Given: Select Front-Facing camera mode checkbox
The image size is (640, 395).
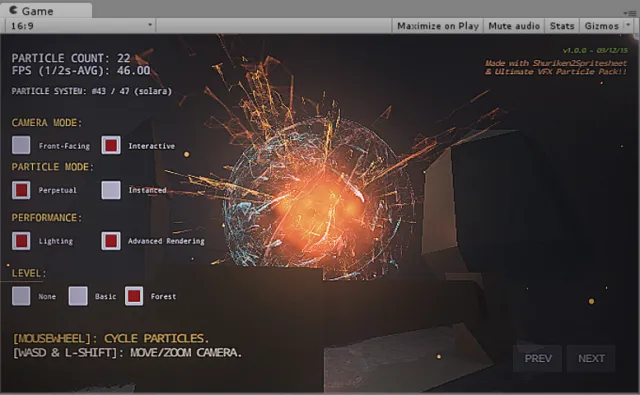Looking at the screenshot, I should tap(21, 145).
